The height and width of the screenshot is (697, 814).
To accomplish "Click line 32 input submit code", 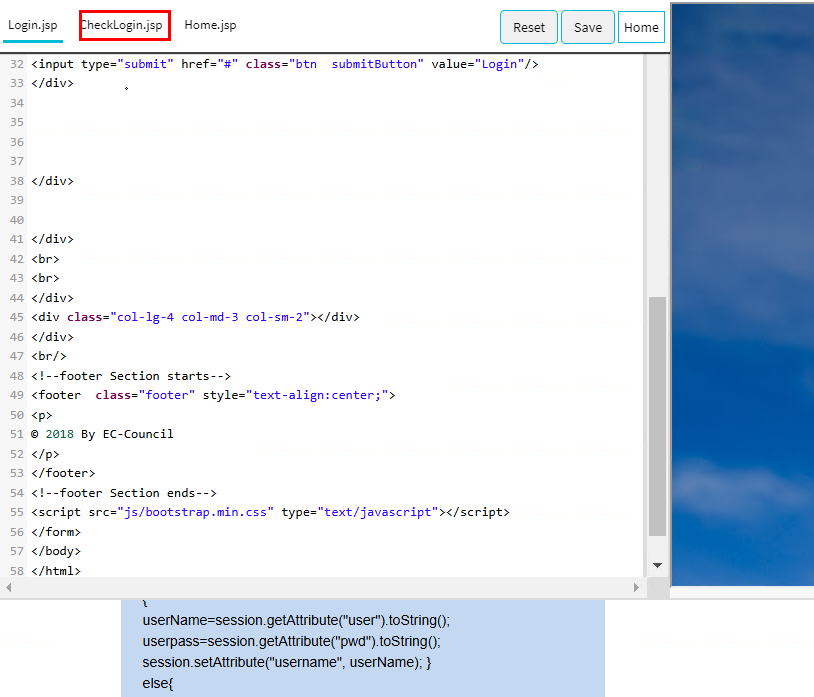I will [x=284, y=64].
